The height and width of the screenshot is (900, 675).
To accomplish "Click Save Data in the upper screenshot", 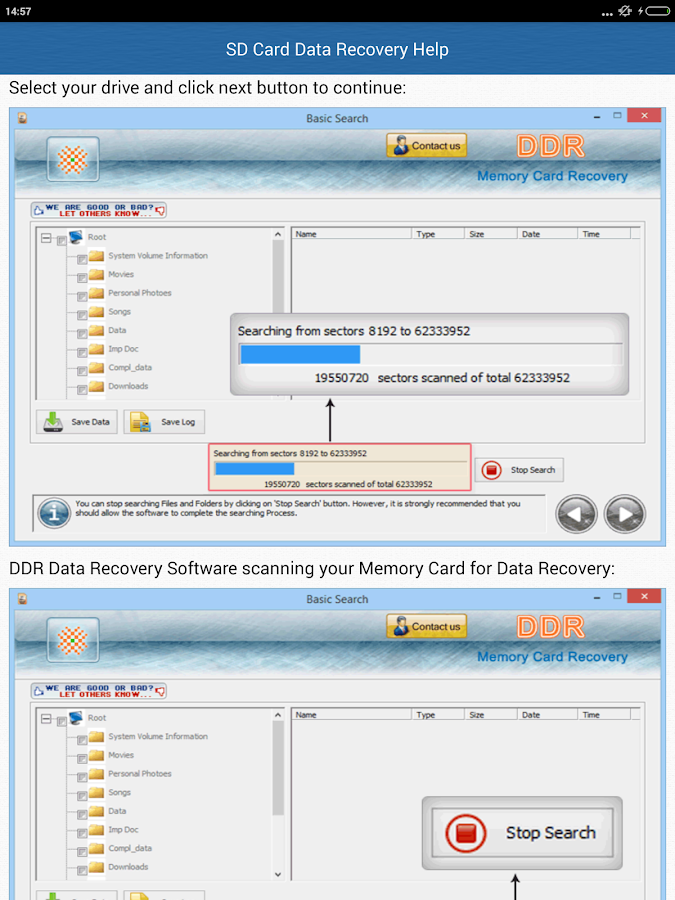I will (x=77, y=422).
